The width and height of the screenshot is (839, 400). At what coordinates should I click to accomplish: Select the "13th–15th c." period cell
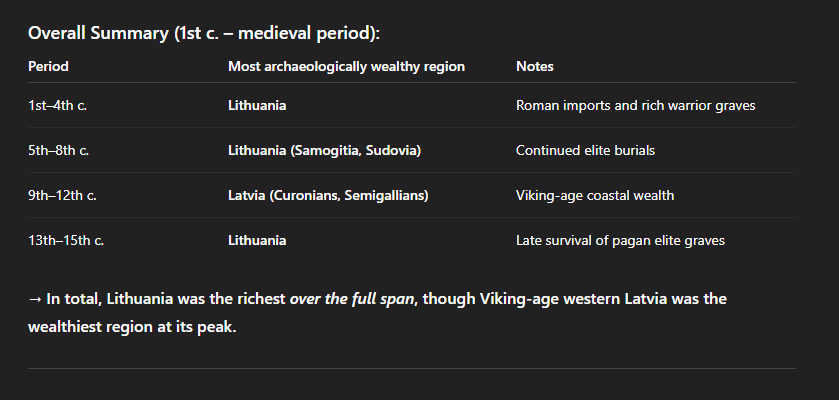pyautogui.click(x=66, y=240)
